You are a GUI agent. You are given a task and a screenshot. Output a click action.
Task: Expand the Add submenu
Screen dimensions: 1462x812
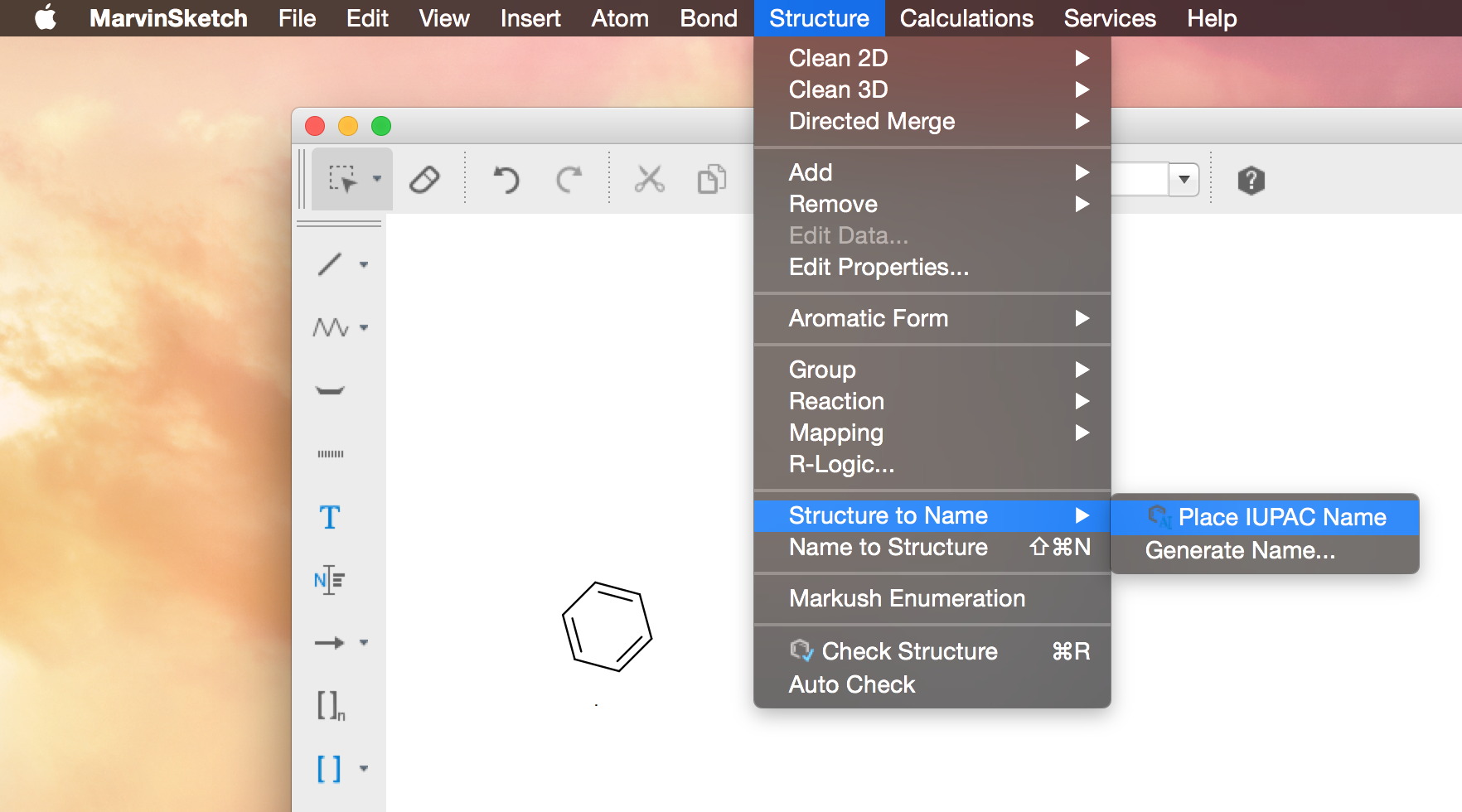(x=932, y=172)
